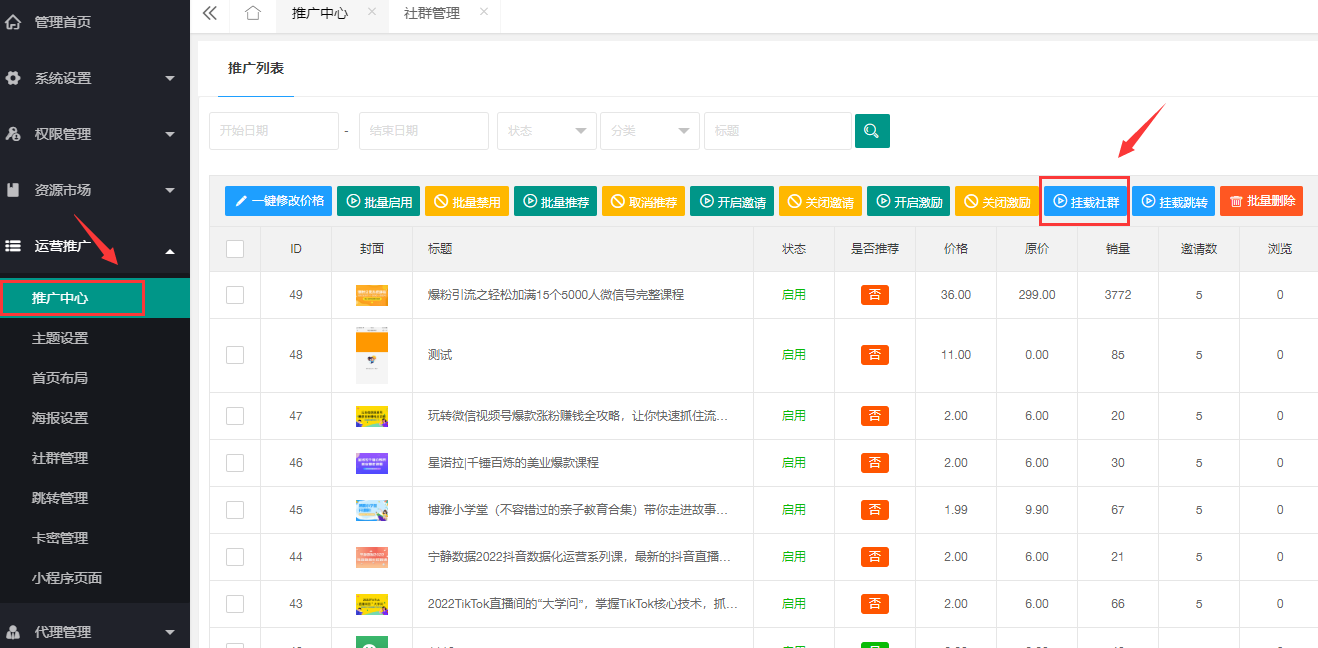This screenshot has height=648, width=1318.
Task: Toggle 是否推荐 badge for row 47
Action: coord(874,416)
